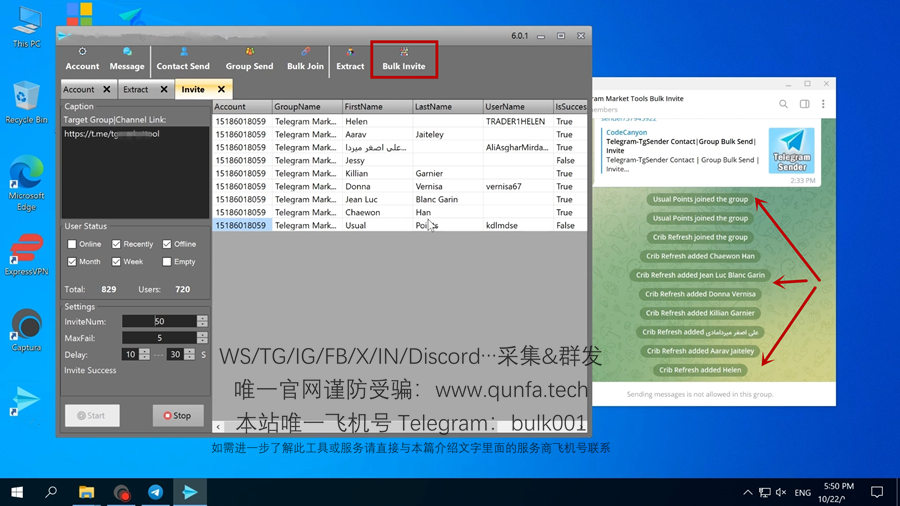The width and height of the screenshot is (900, 506).
Task: Click the Stop button
Action: pos(178,415)
